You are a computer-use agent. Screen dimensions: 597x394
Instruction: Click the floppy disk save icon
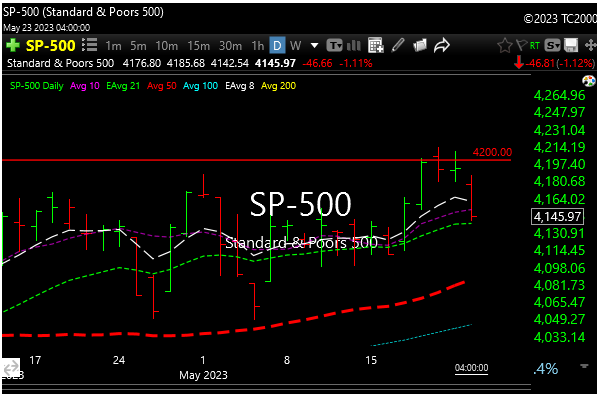tap(571, 46)
